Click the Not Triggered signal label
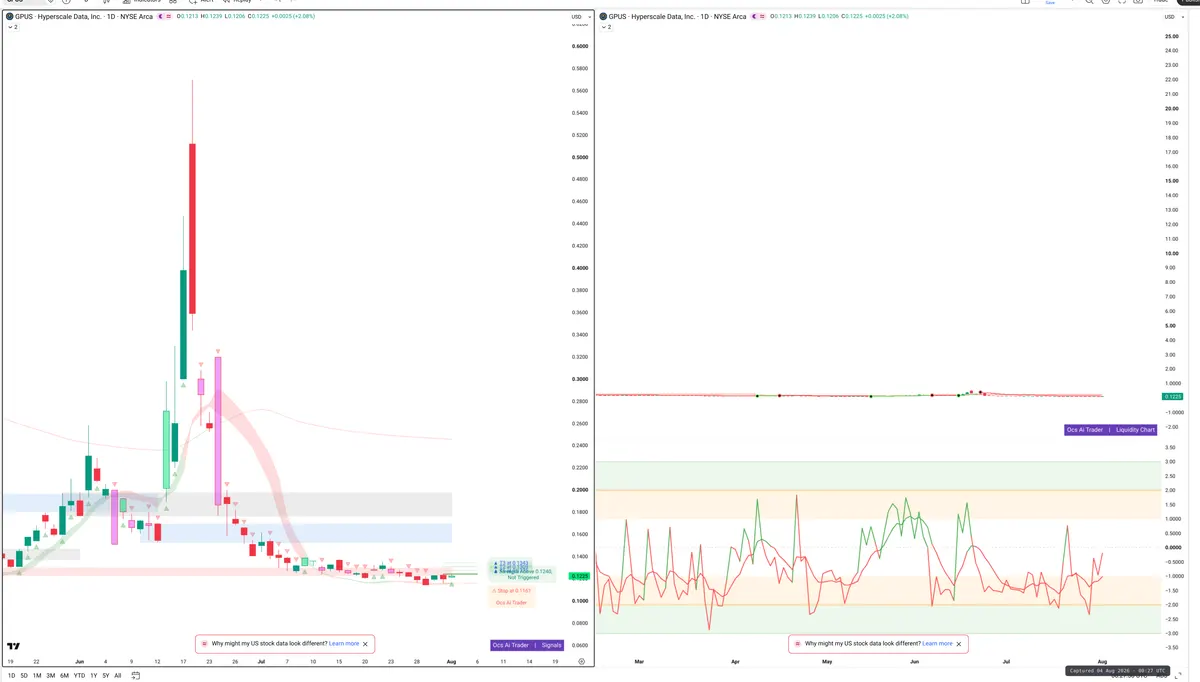The width and height of the screenshot is (1200, 682). tap(523, 577)
